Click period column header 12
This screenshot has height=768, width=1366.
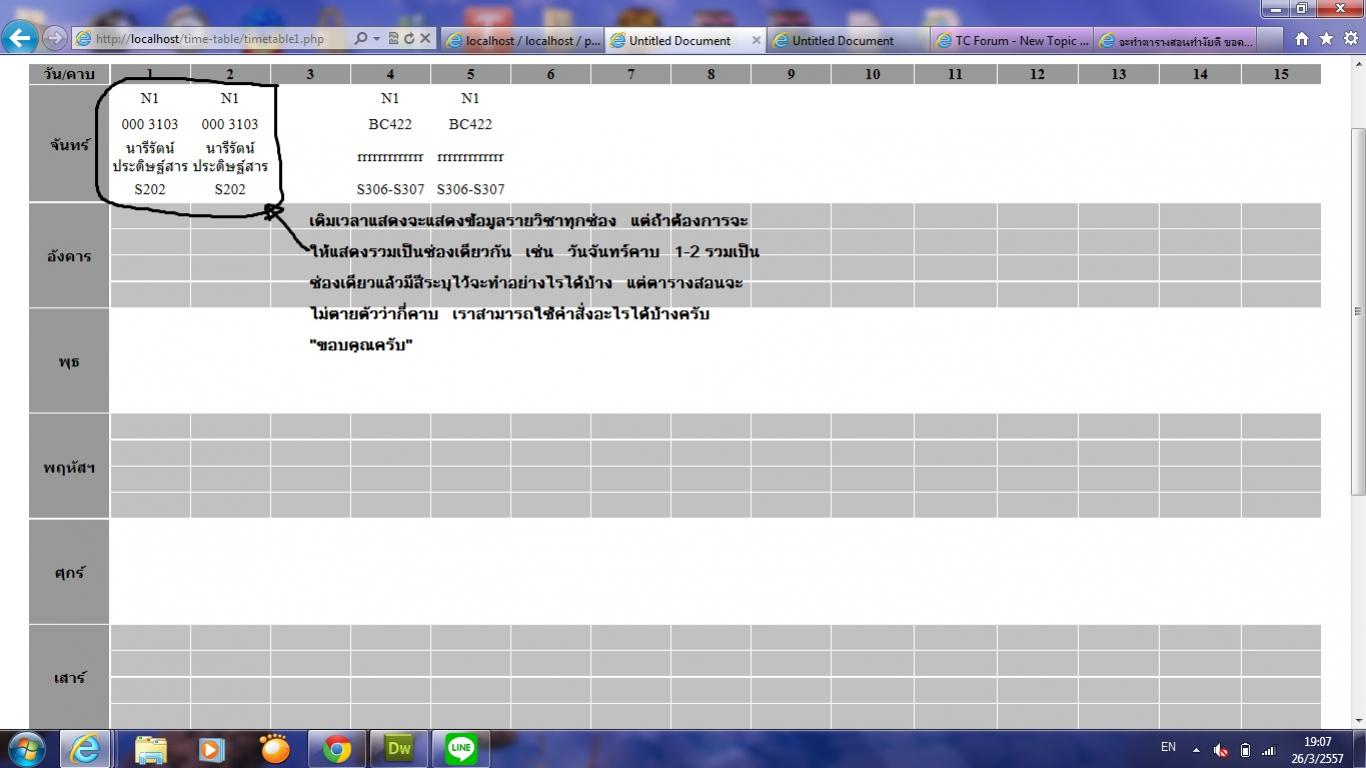(1037, 74)
